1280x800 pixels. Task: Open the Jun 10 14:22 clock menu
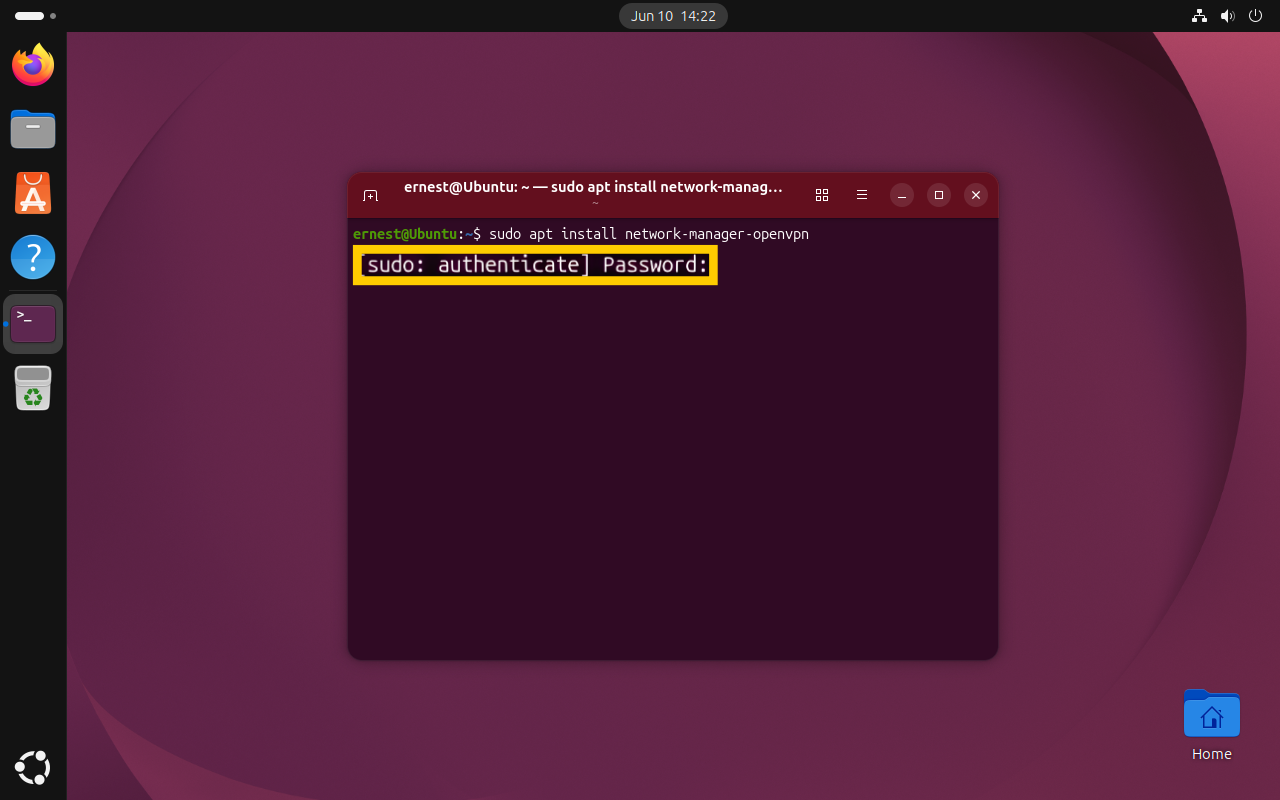point(673,16)
